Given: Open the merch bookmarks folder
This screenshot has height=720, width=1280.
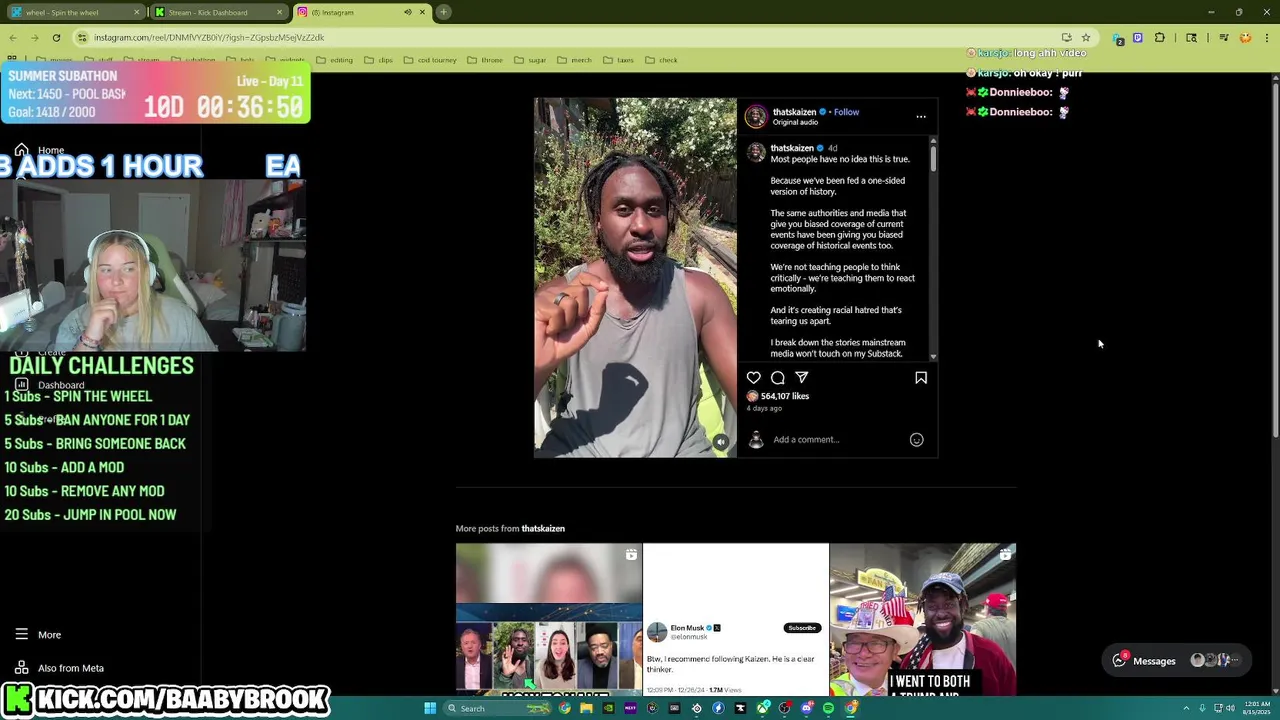Looking at the screenshot, I should pyautogui.click(x=575, y=60).
